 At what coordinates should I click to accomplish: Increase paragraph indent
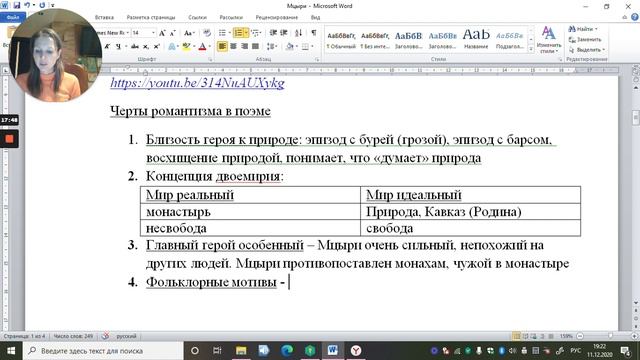tap(284, 33)
